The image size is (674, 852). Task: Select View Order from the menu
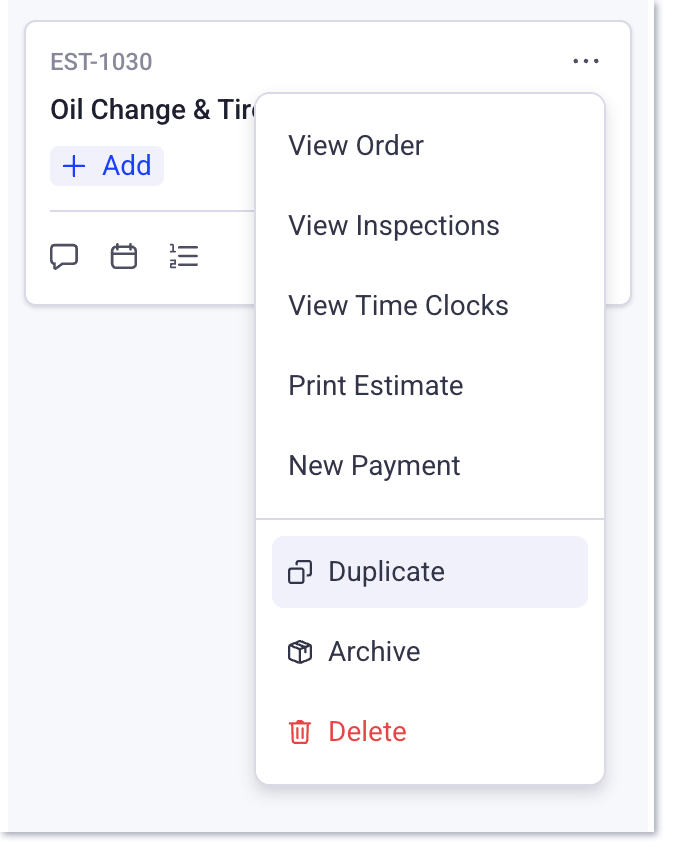356,146
